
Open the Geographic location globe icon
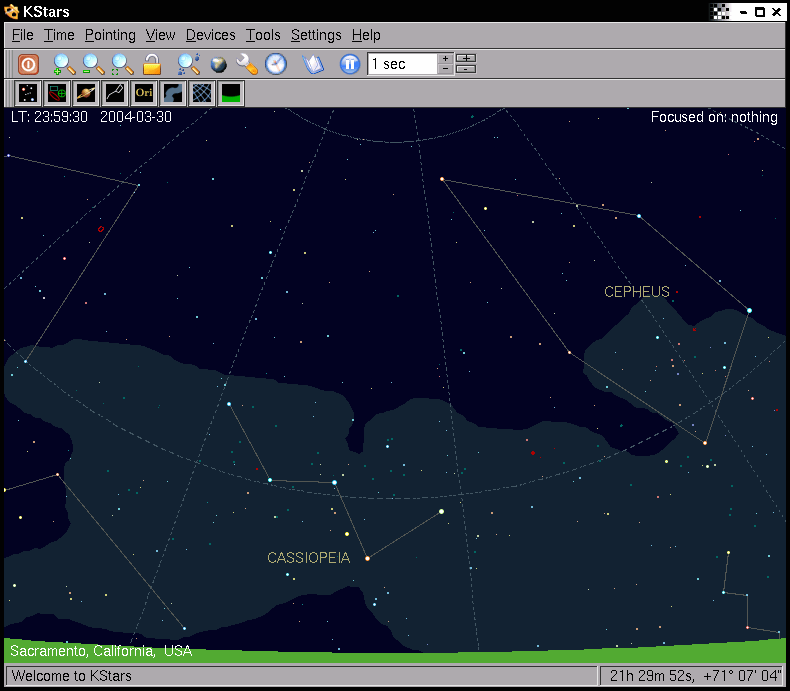(218, 64)
